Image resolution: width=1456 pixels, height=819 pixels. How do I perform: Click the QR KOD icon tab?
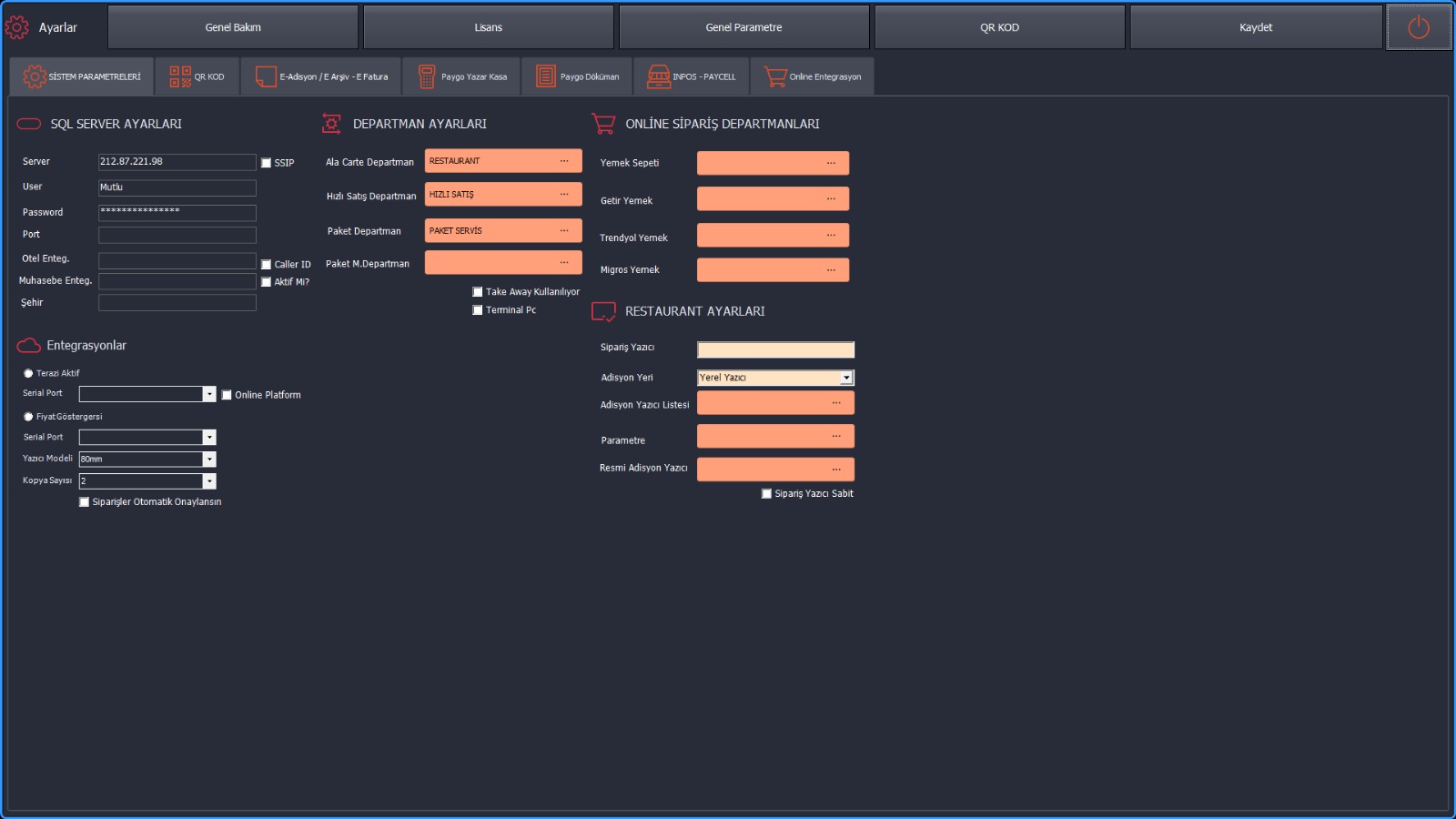click(x=180, y=76)
